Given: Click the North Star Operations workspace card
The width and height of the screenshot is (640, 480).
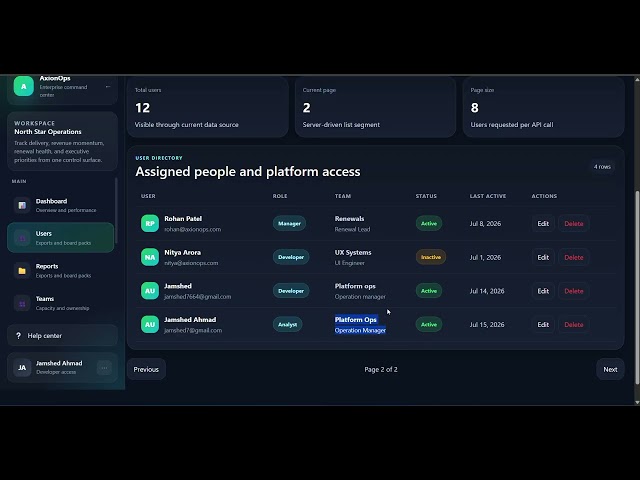Looking at the screenshot, I should (x=62, y=141).
